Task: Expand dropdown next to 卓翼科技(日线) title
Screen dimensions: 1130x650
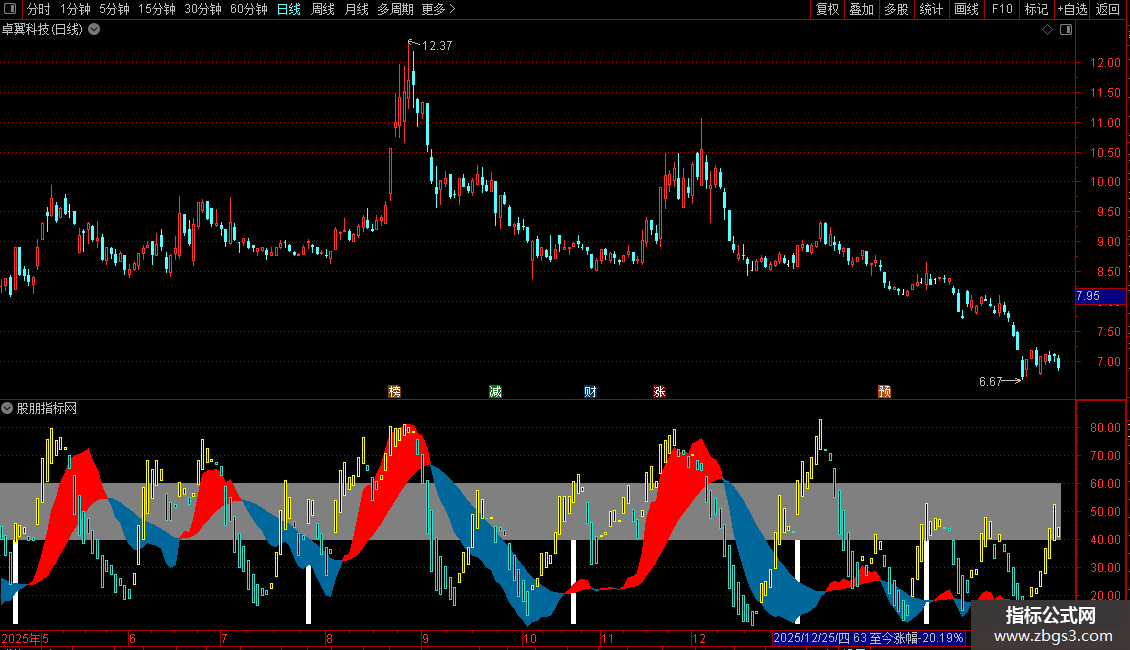Action: [94, 30]
